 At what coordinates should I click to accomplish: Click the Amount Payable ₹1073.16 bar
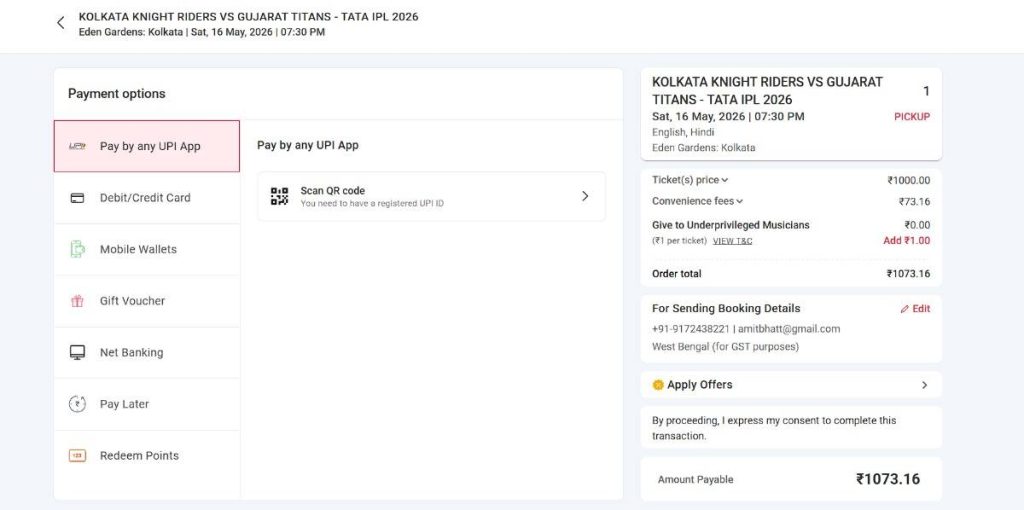click(x=791, y=479)
